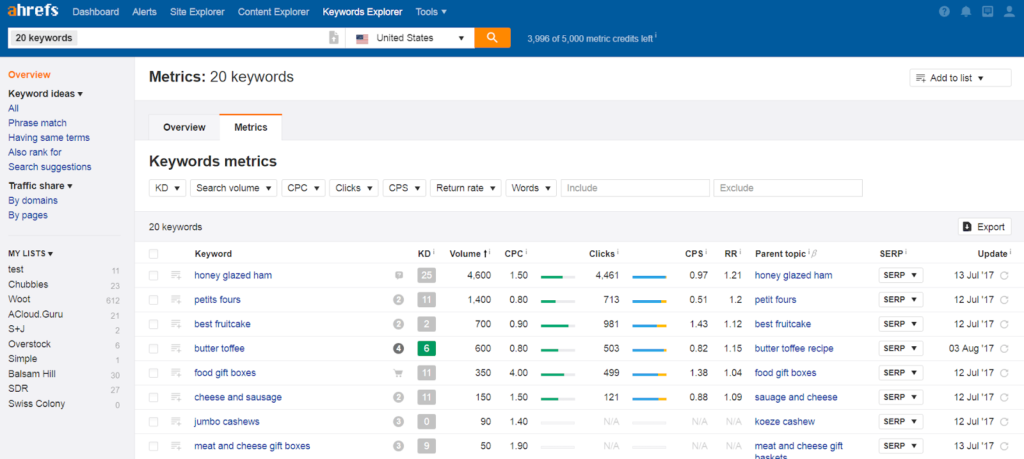Add butter toffee to a list icon
Image resolution: width=1024 pixels, height=459 pixels.
pyautogui.click(x=176, y=349)
